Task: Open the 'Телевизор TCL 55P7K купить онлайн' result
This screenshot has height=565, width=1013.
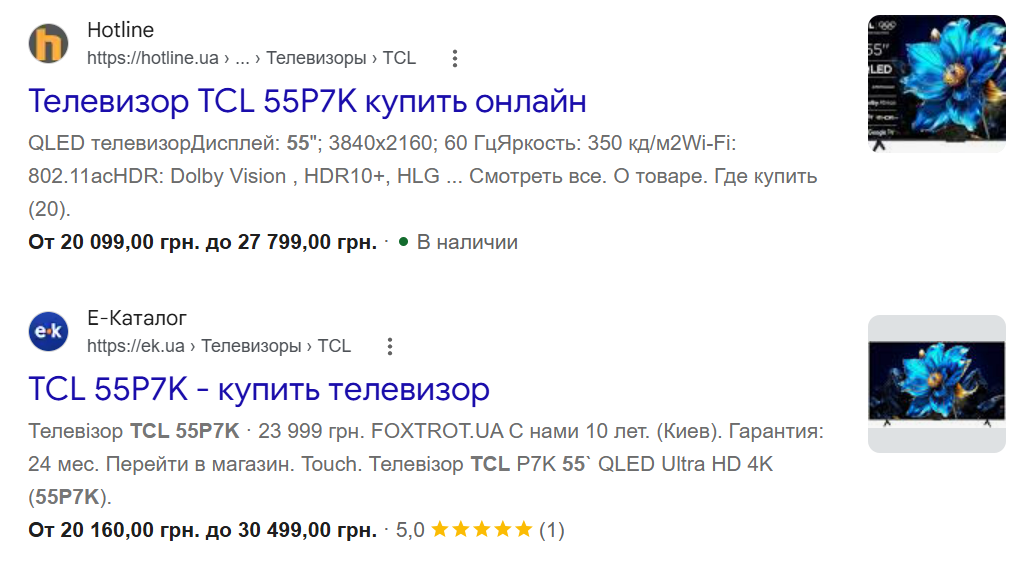Action: pos(308,101)
